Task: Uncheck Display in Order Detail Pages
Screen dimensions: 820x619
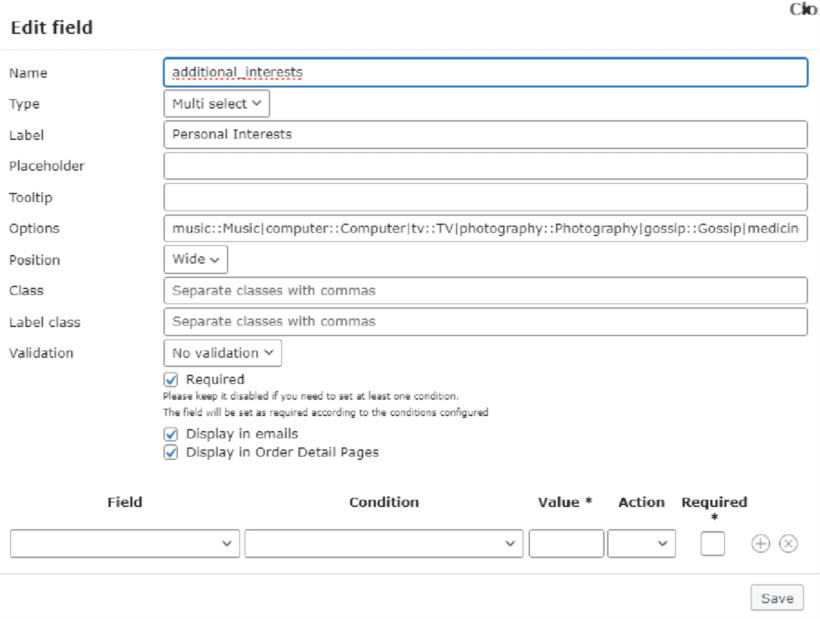Action: point(172,452)
